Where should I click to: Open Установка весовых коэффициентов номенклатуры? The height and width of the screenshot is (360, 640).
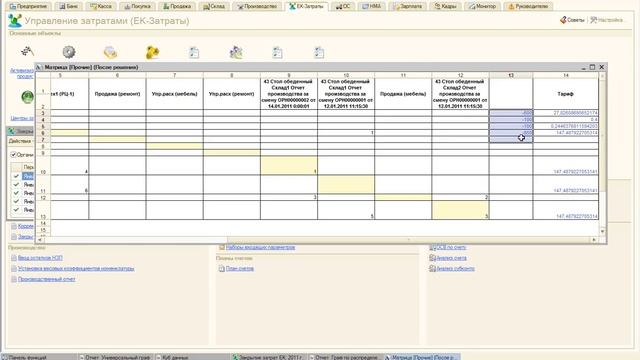point(76,269)
